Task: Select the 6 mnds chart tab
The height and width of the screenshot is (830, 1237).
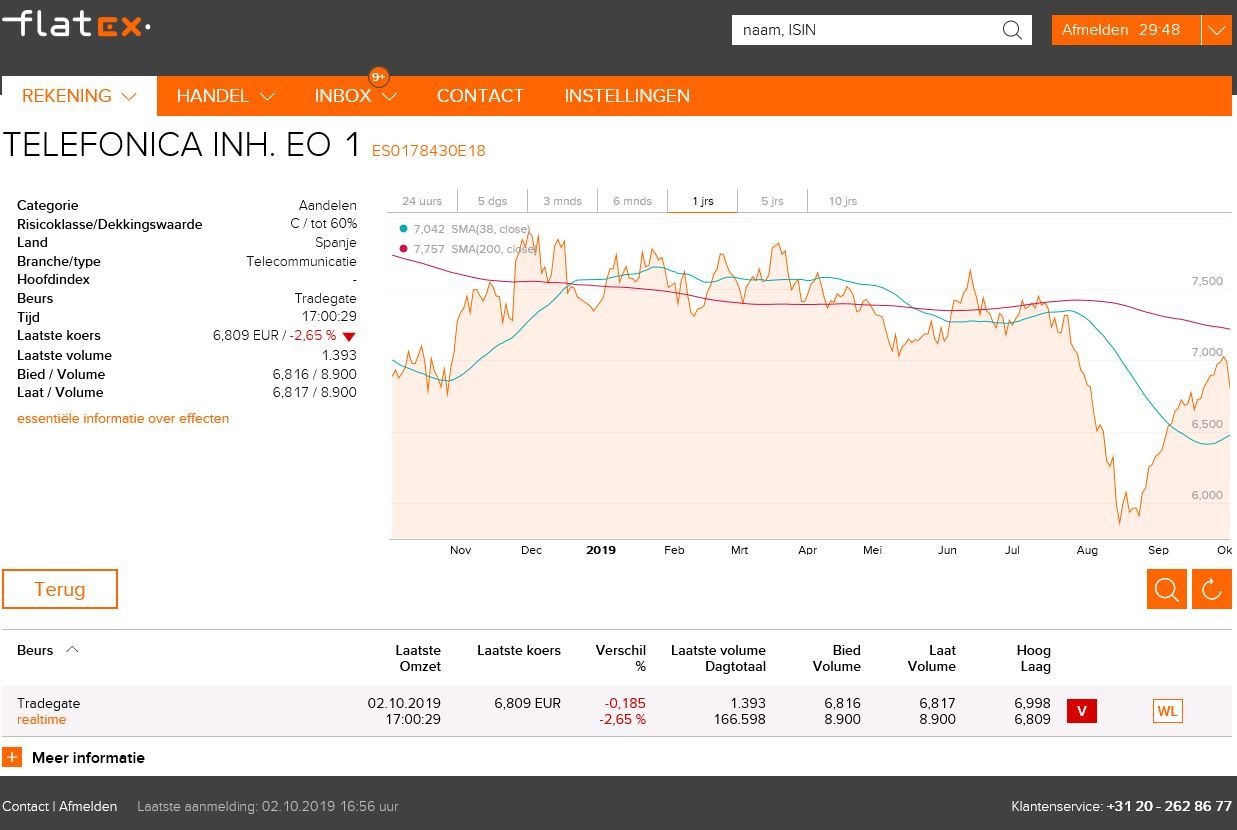Action: point(632,201)
